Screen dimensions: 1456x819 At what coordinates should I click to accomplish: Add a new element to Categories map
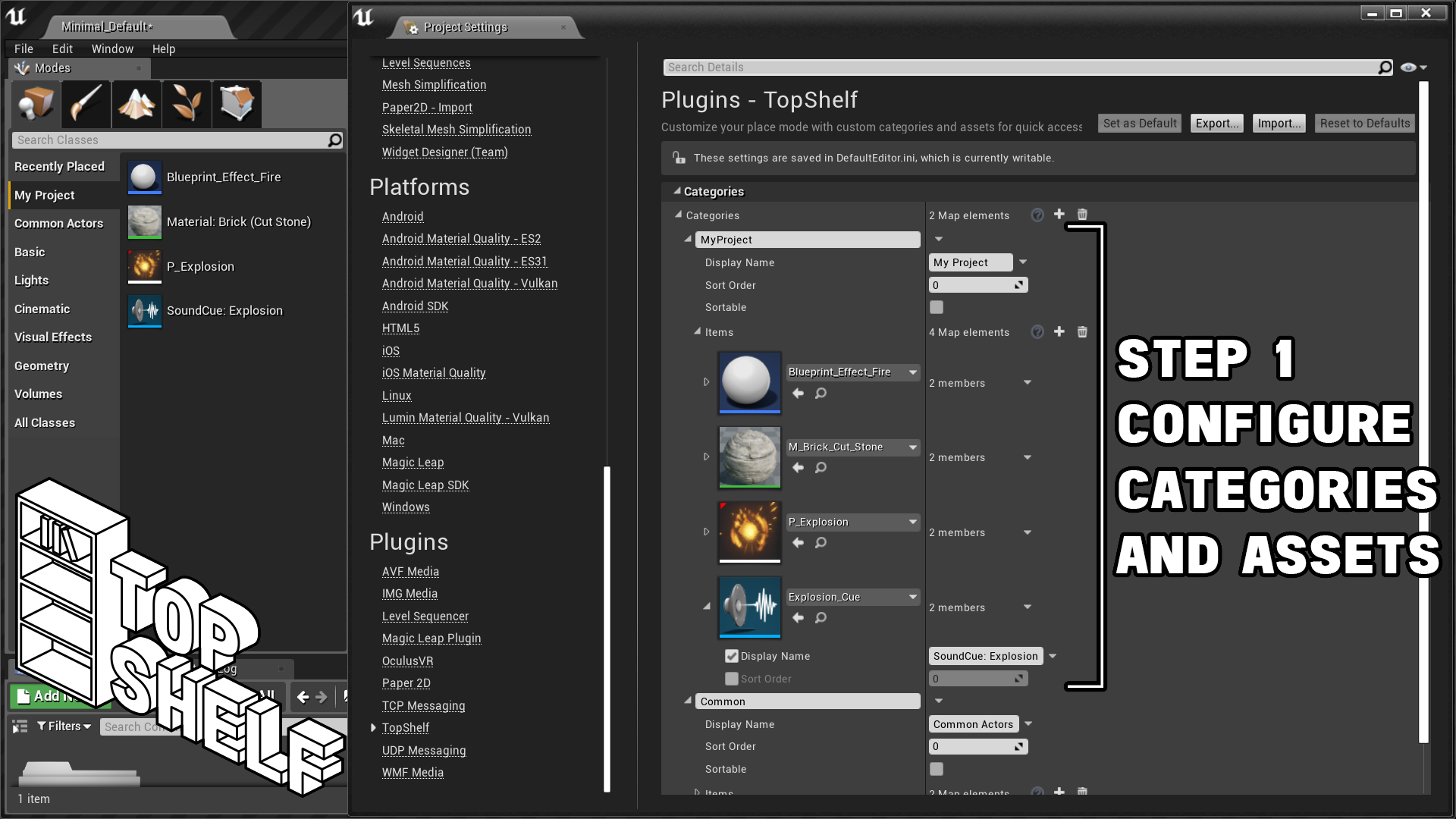coord(1059,215)
